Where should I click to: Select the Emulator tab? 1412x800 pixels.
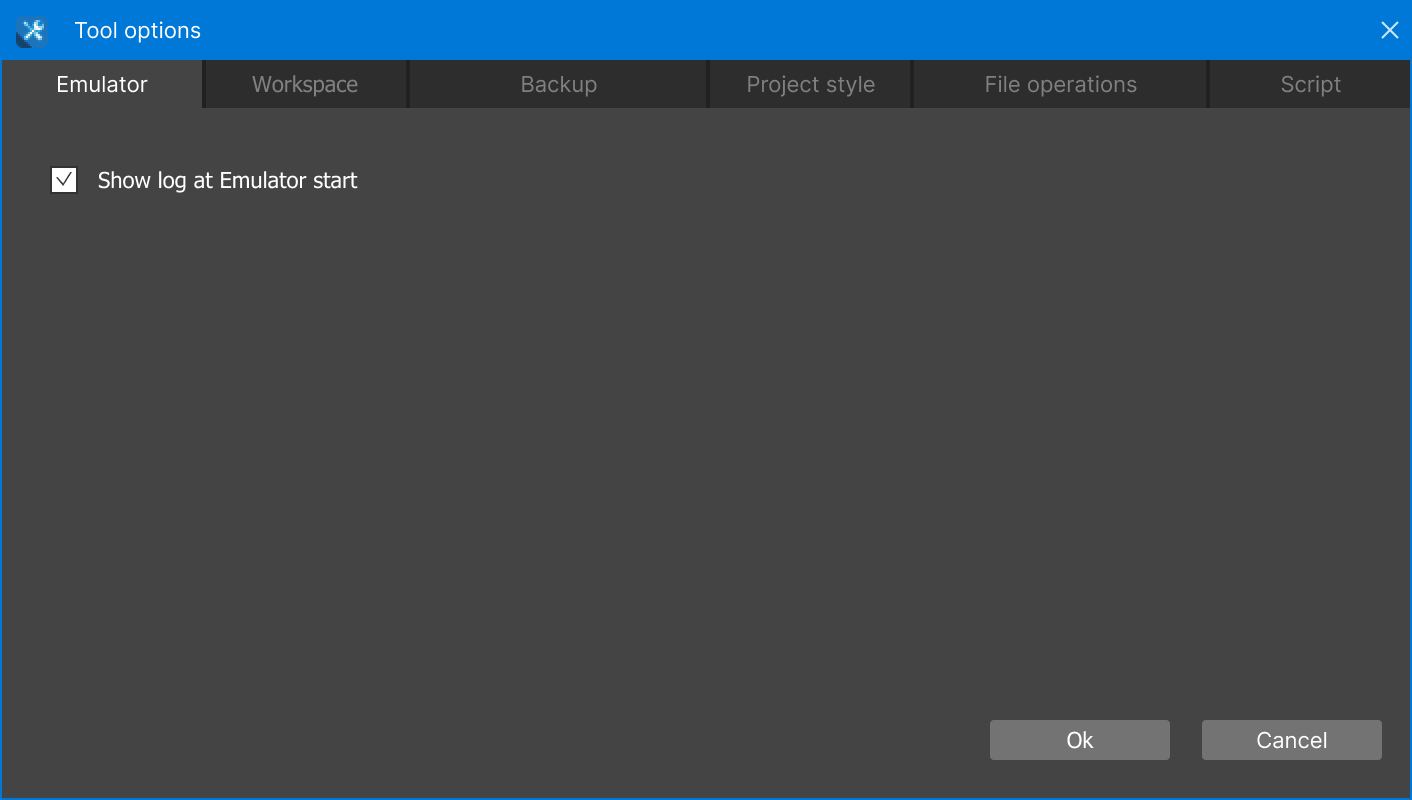[102, 85]
